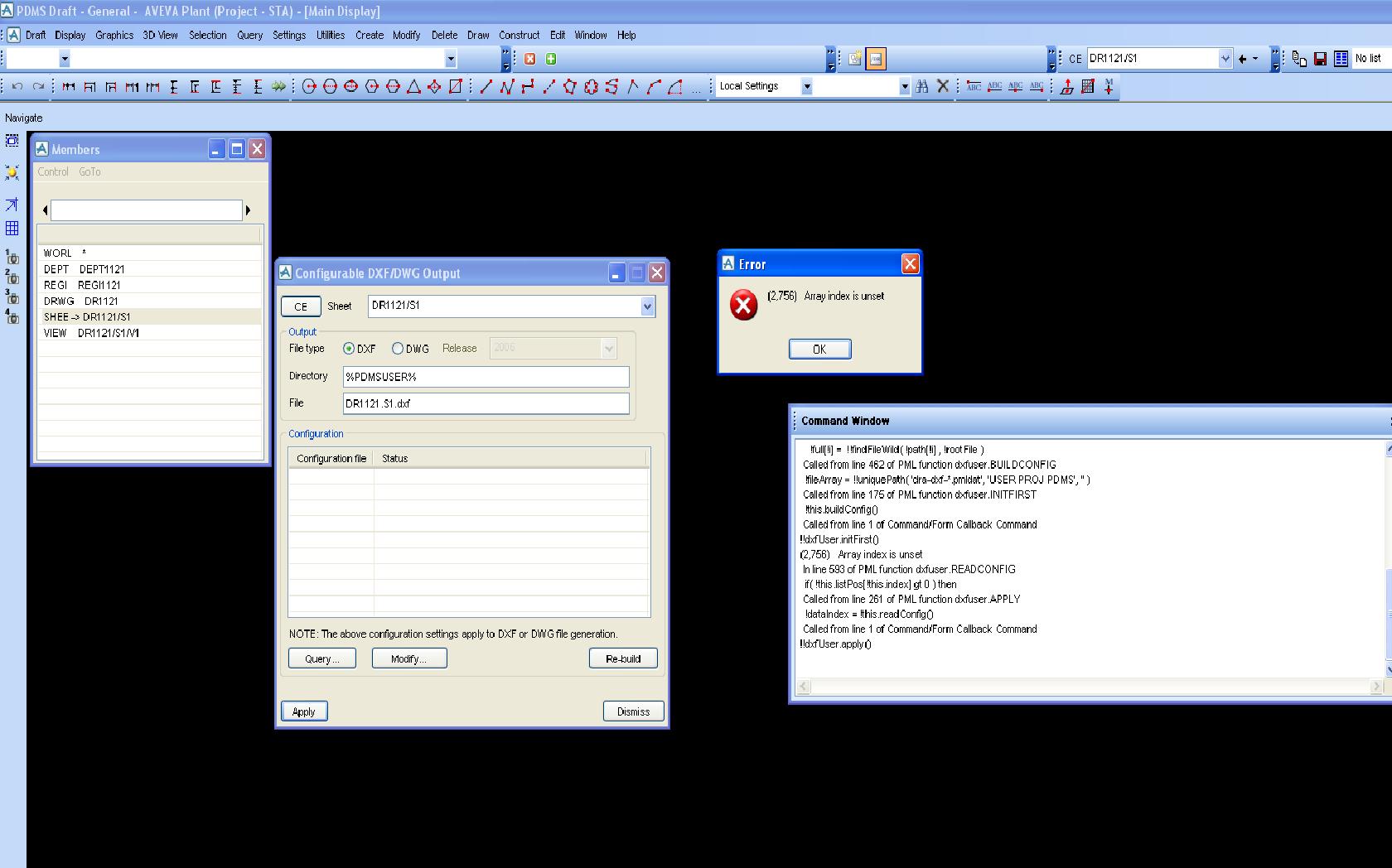Click the Redo arrow in the toolbar
The width and height of the screenshot is (1392, 868).
click(38, 86)
